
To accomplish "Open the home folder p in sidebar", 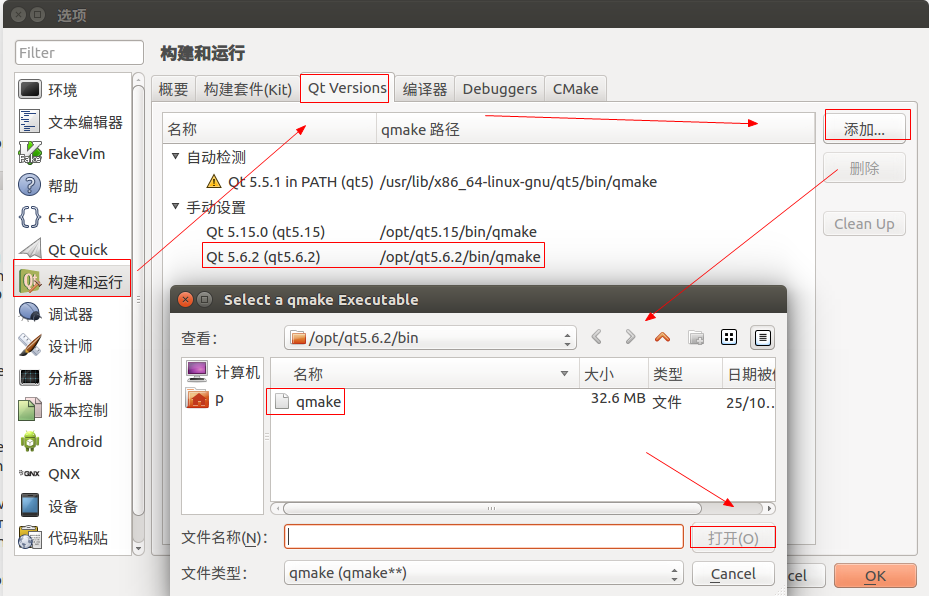I will point(205,399).
